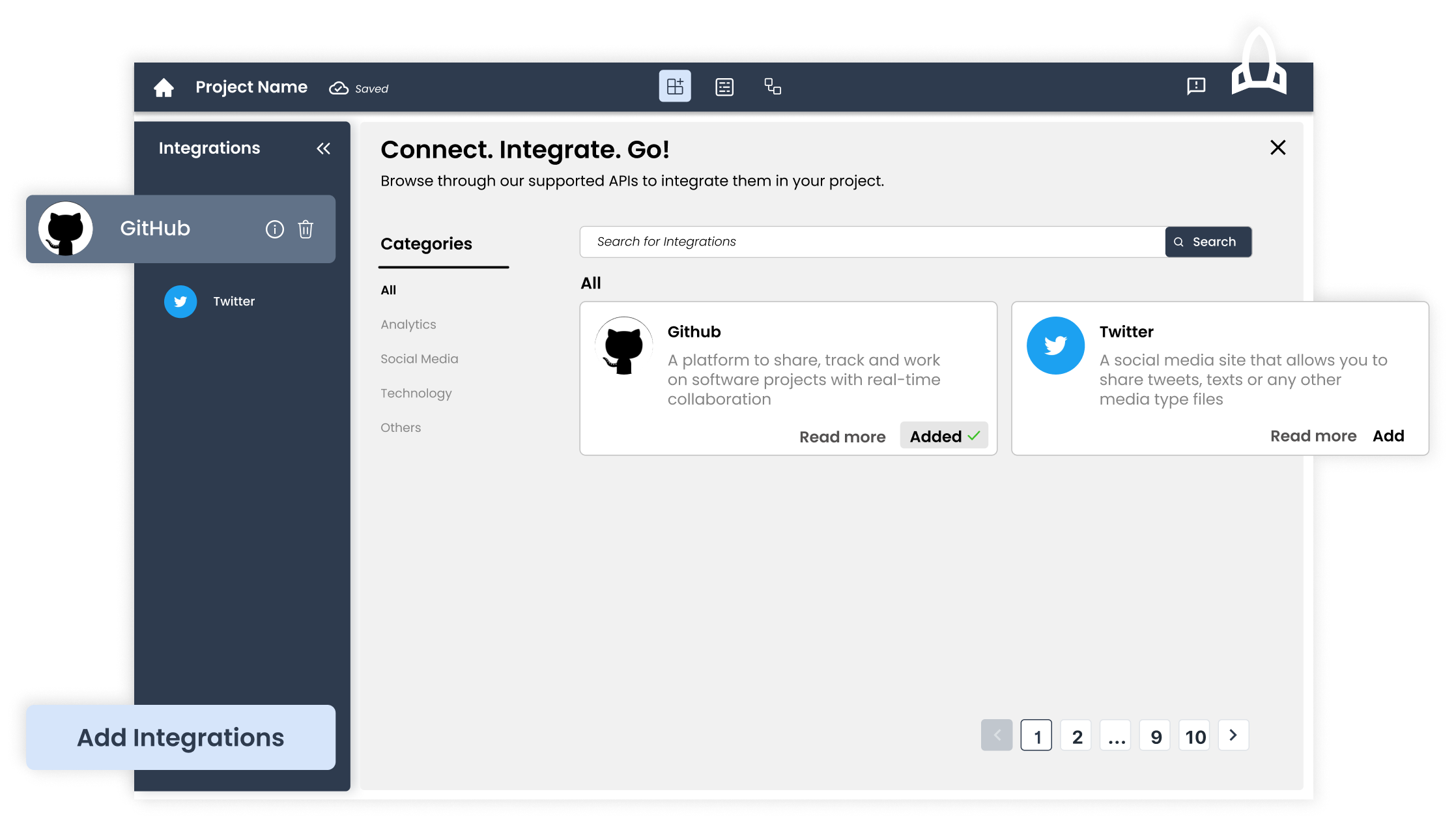Go to previous page arrow
This screenshot has width=1456, height=826.
pyautogui.click(x=997, y=735)
